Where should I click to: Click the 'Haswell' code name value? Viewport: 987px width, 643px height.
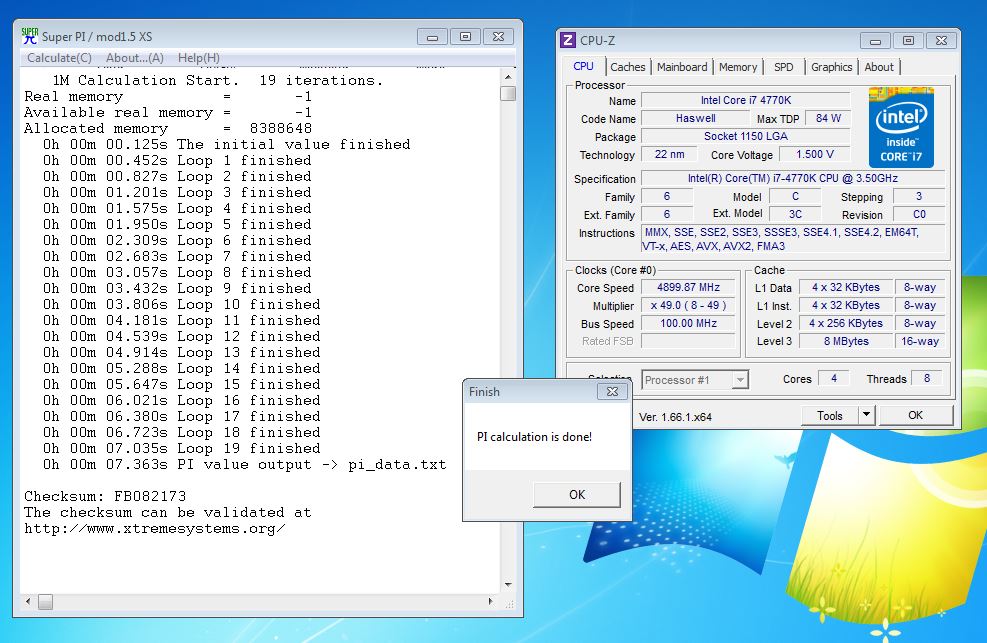pyautogui.click(x=696, y=118)
